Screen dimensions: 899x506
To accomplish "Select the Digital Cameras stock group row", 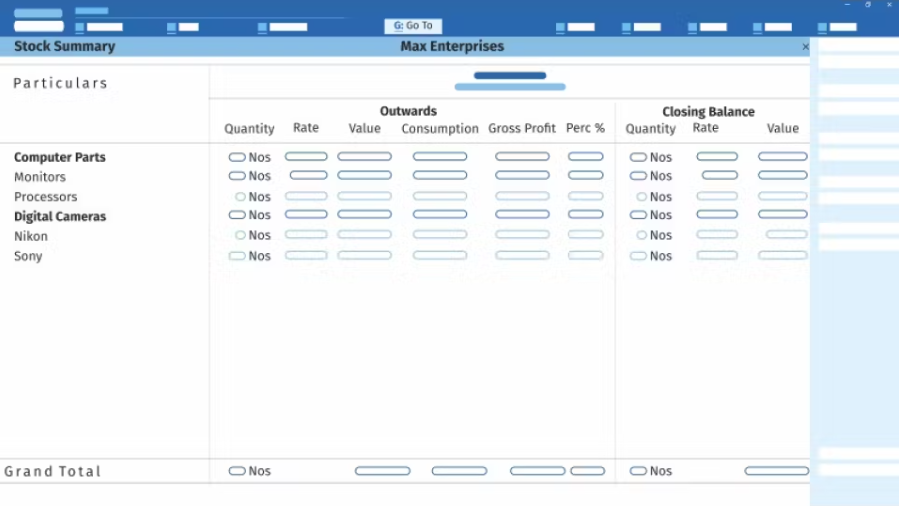I will [x=60, y=216].
